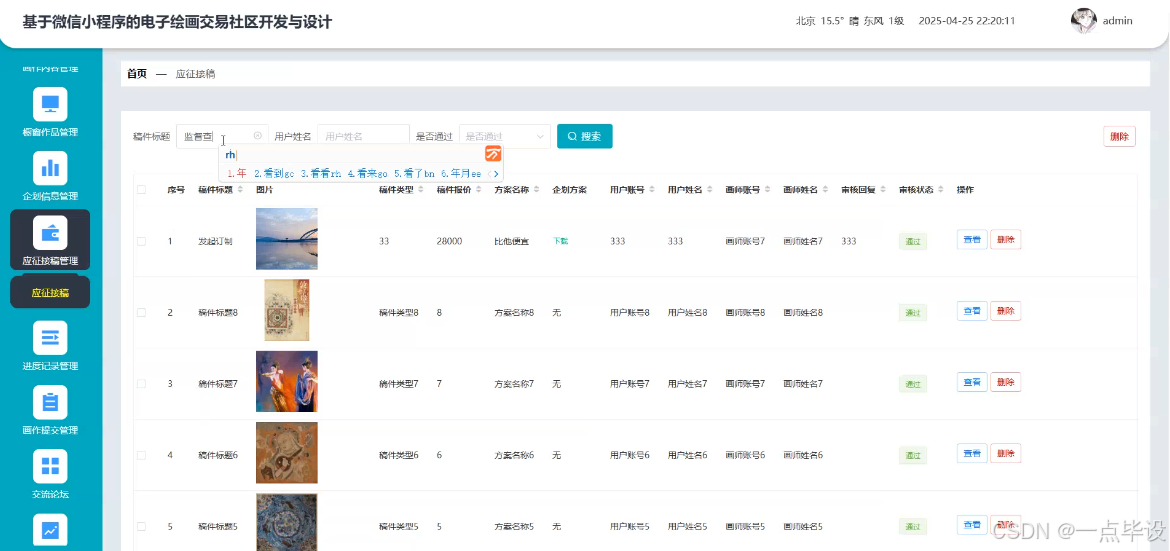Pick IME candidate 5 看了
Image resolution: width=1170 pixels, height=551 pixels.
414,173
